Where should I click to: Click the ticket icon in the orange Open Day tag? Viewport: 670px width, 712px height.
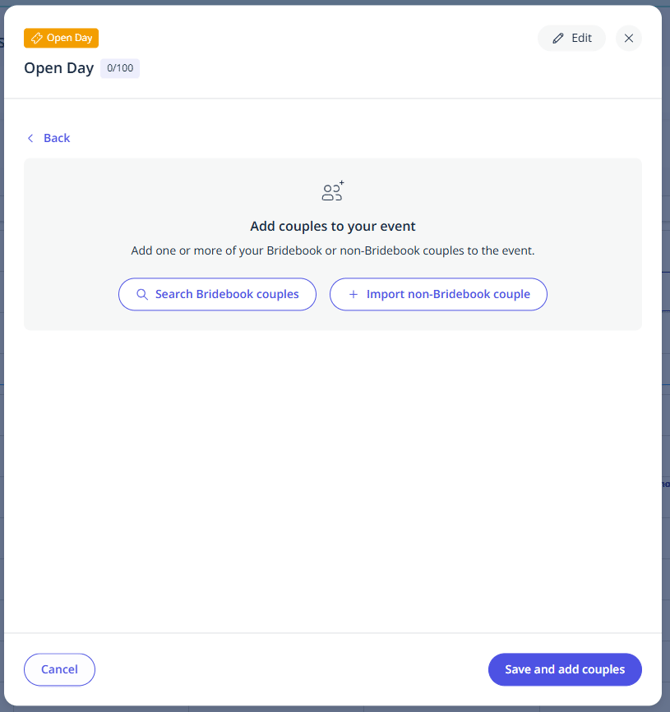tap(36, 38)
